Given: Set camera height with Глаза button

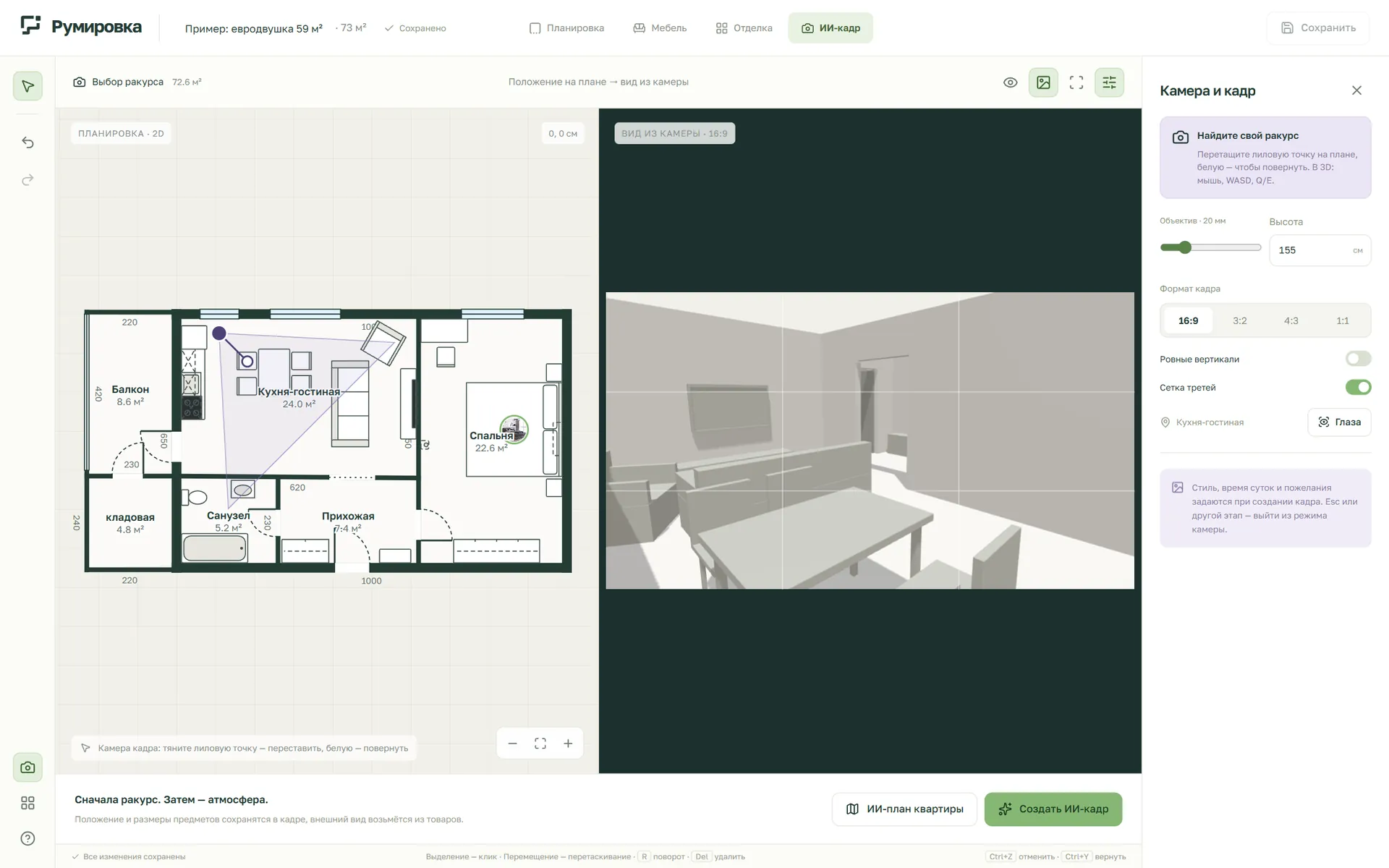Looking at the screenshot, I should pyautogui.click(x=1339, y=422).
